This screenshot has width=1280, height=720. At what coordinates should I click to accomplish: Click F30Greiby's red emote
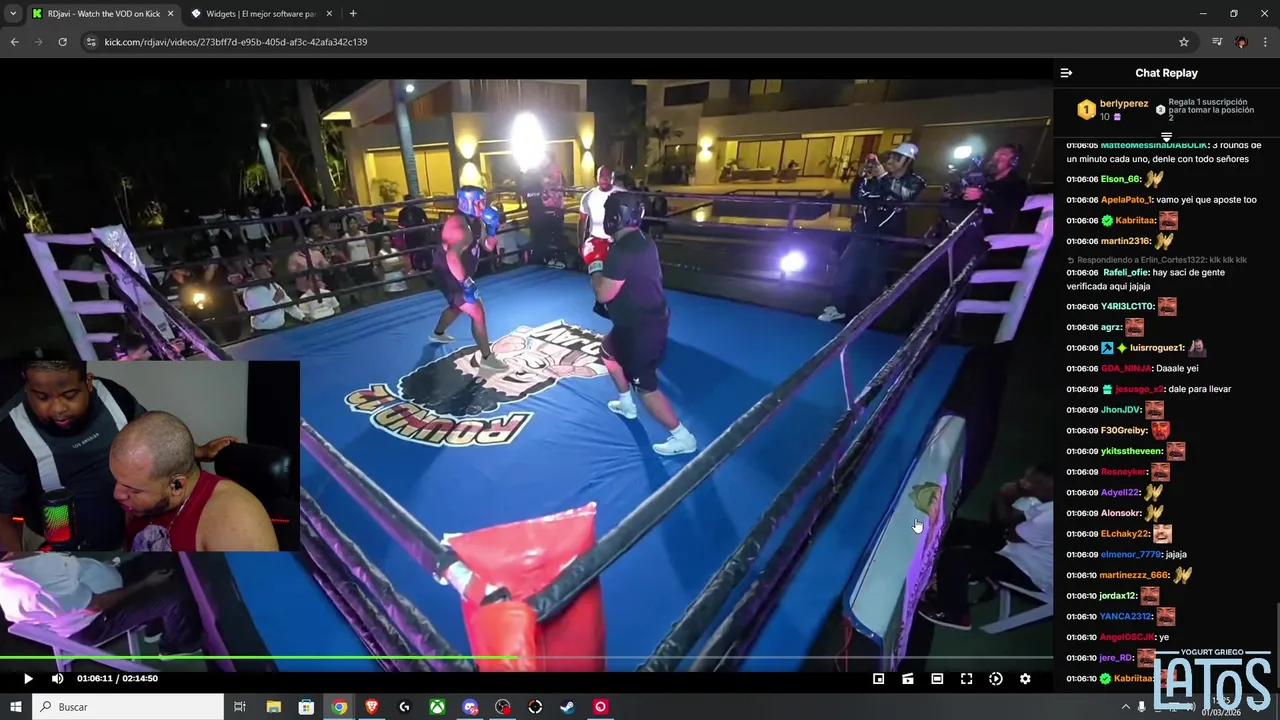tap(1160, 431)
